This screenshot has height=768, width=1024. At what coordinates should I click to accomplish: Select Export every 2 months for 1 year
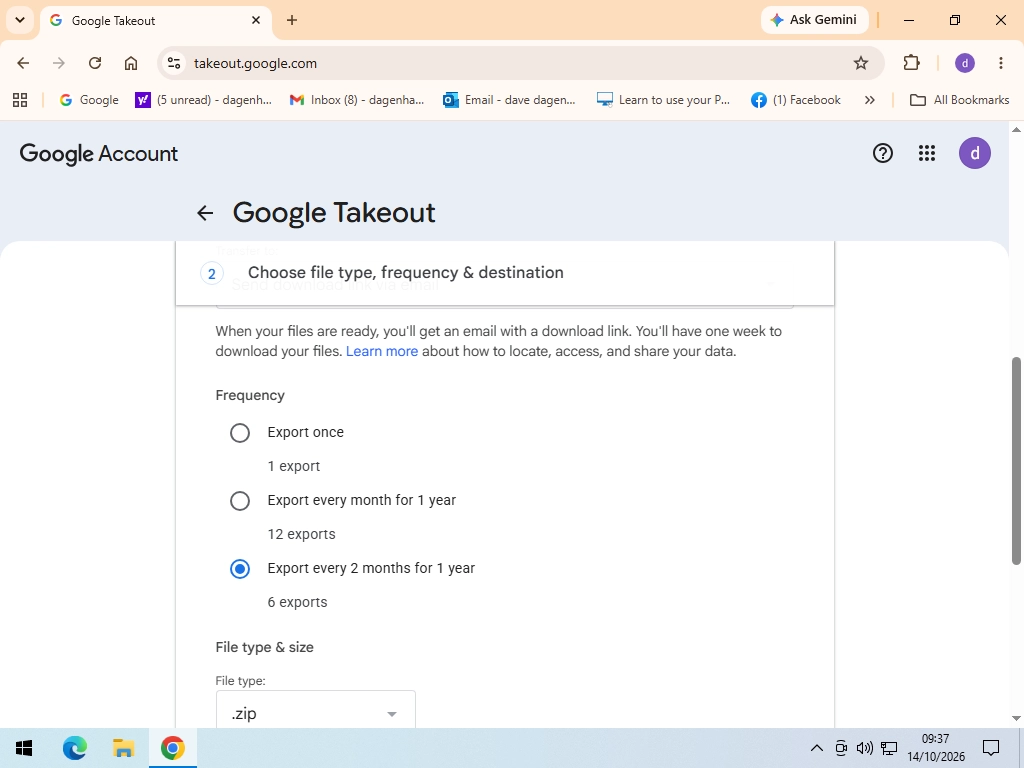(240, 569)
